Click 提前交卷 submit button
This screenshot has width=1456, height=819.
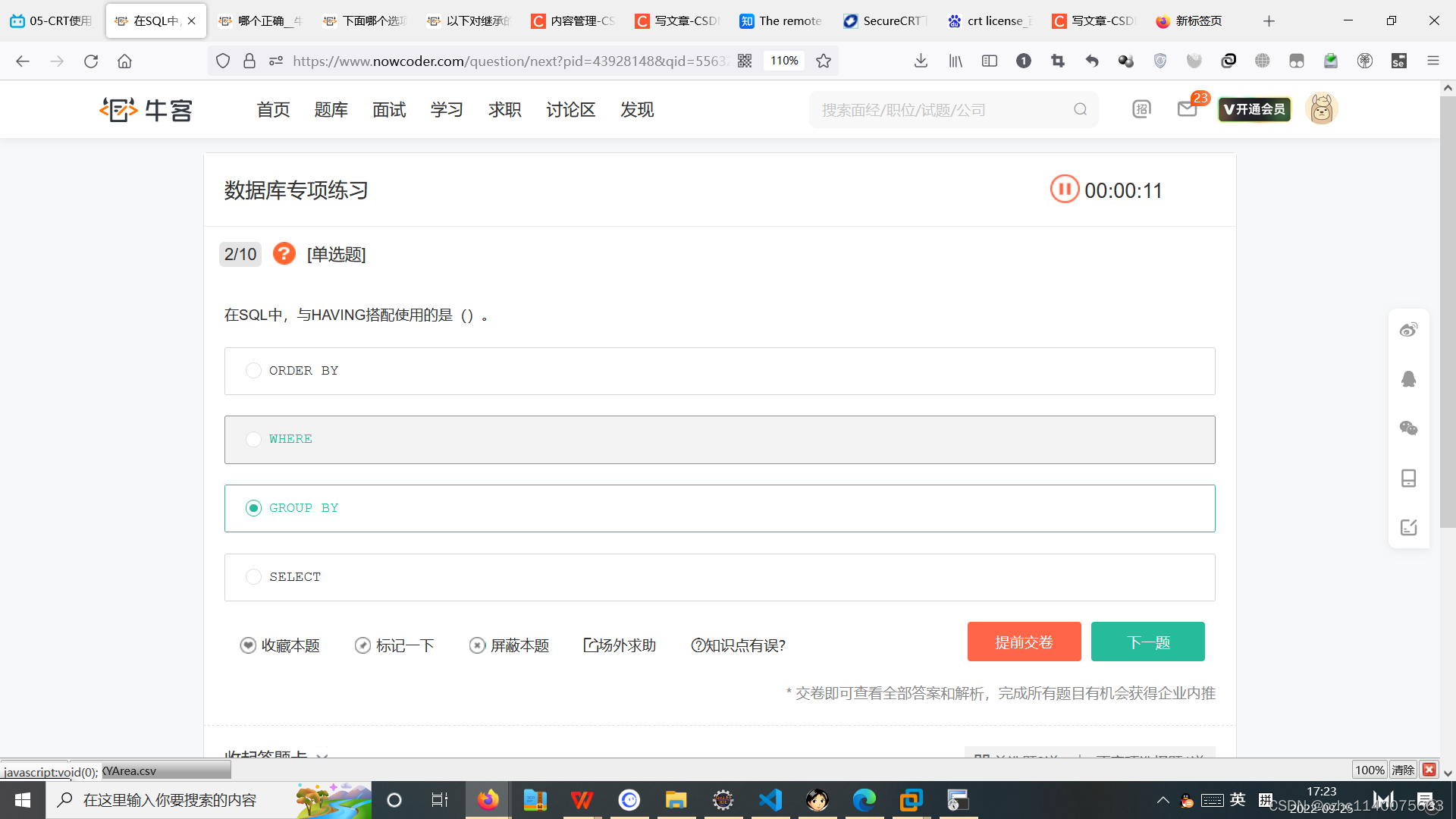pos(1024,641)
